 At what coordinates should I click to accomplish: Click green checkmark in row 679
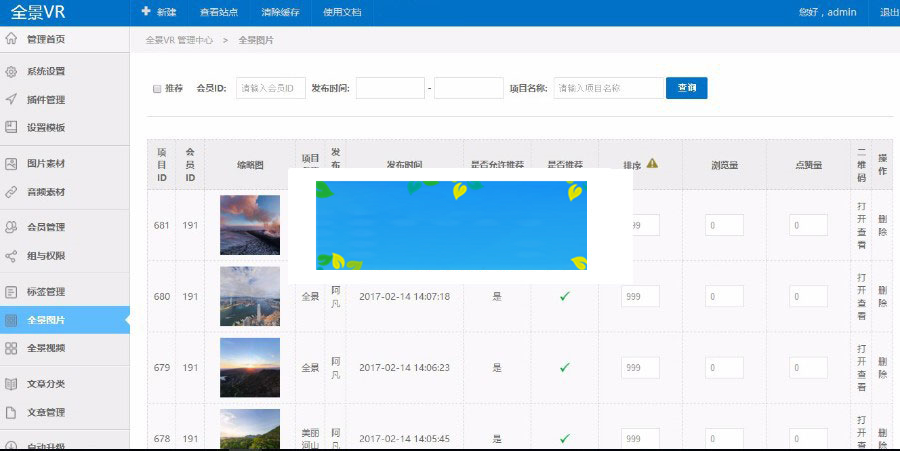tap(564, 367)
